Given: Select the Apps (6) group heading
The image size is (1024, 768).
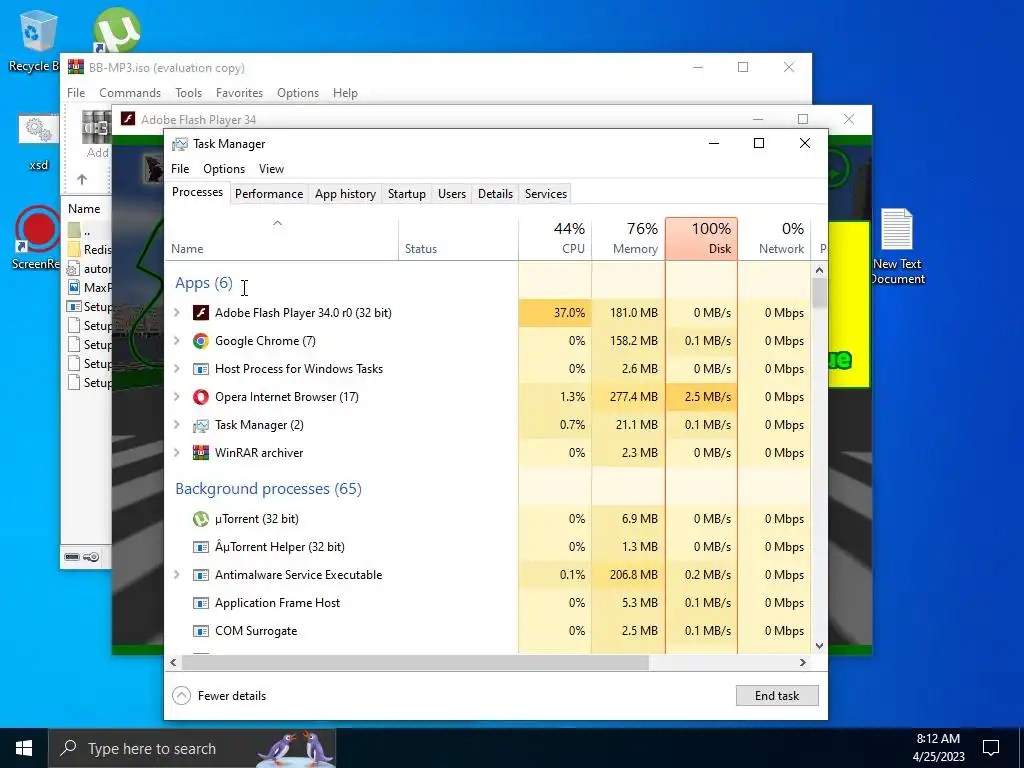Looking at the screenshot, I should 204,283.
